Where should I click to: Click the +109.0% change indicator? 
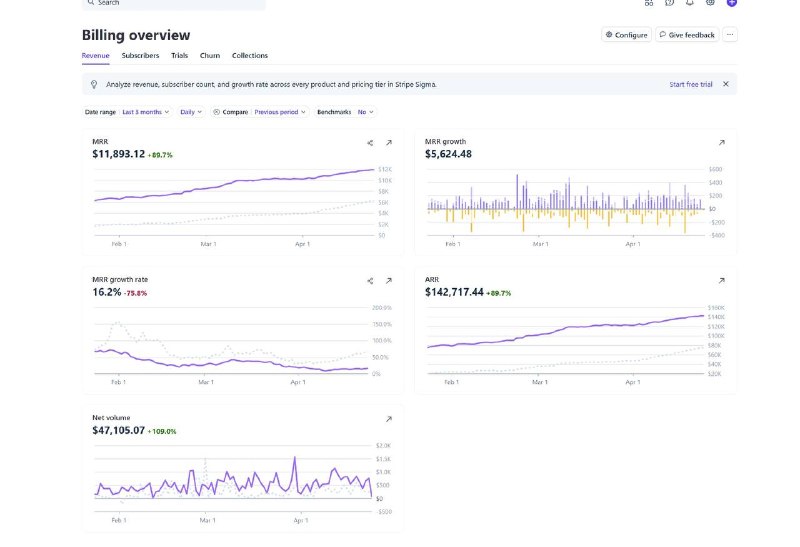tap(162, 432)
